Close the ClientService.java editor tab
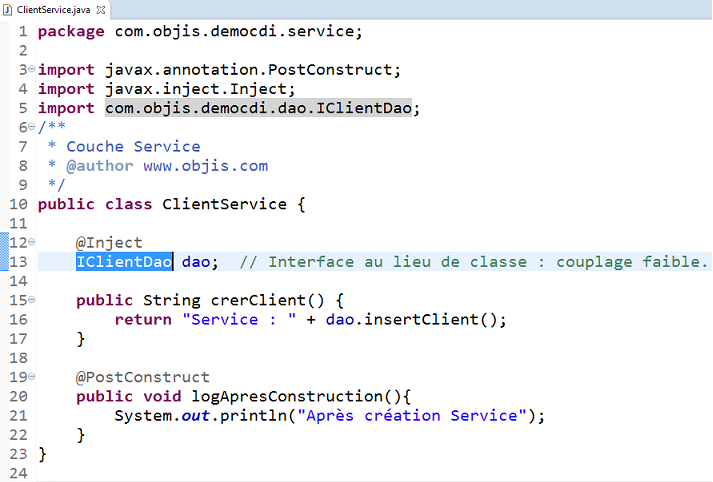713x482 pixels. (101, 8)
